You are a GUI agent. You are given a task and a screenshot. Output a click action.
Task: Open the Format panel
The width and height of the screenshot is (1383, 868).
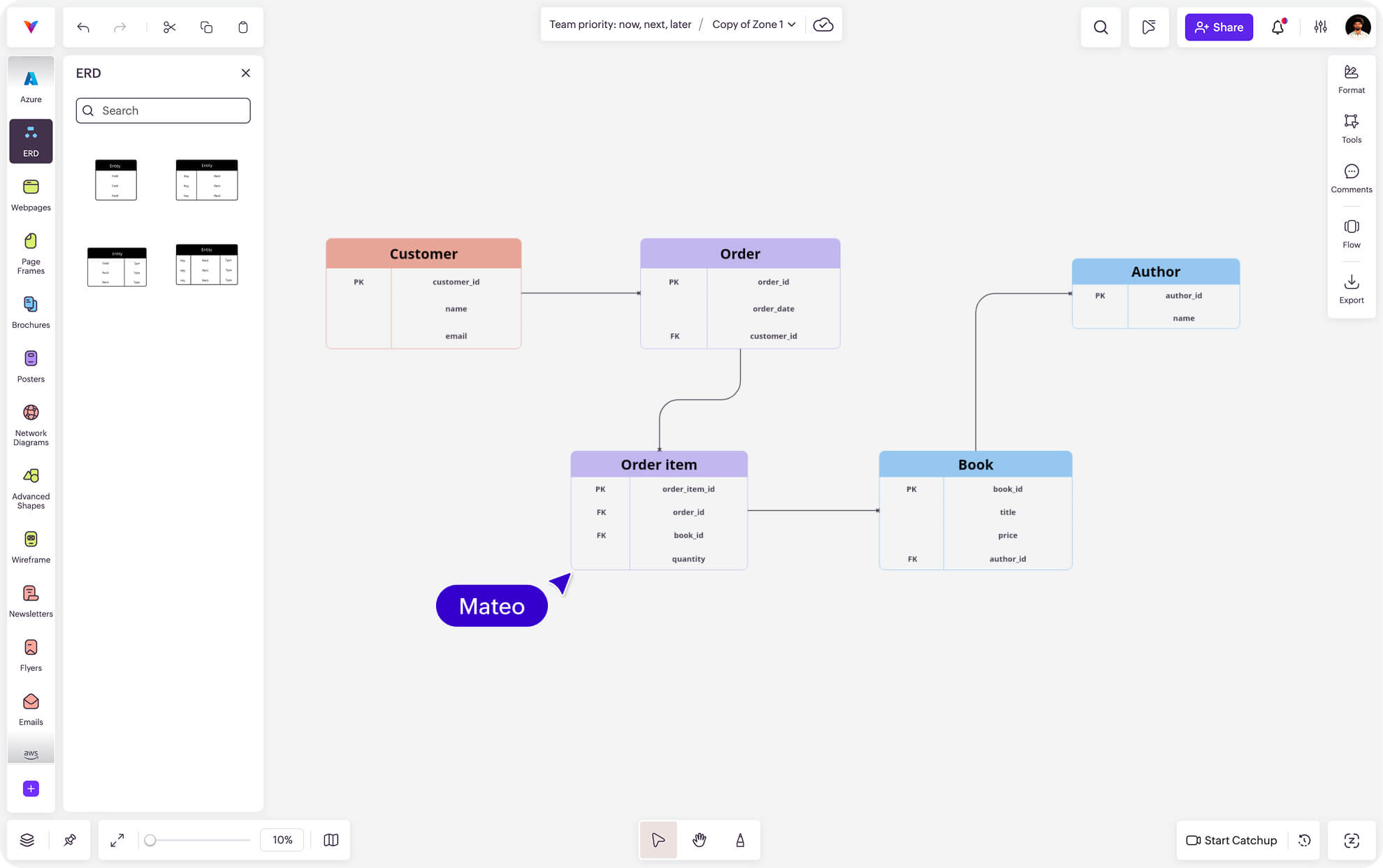click(1351, 79)
